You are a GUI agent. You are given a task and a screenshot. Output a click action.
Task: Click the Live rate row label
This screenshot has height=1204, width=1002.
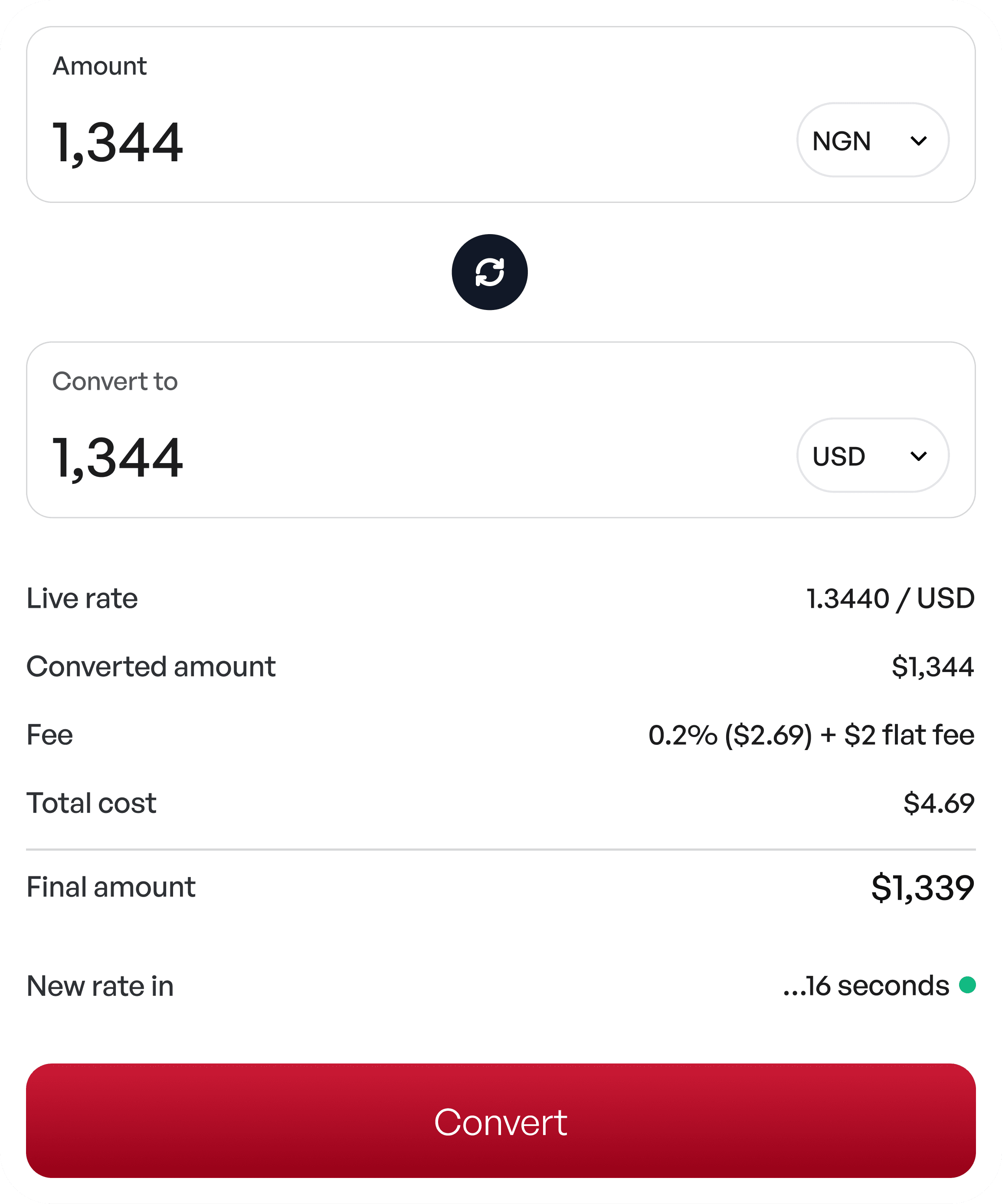point(82,599)
